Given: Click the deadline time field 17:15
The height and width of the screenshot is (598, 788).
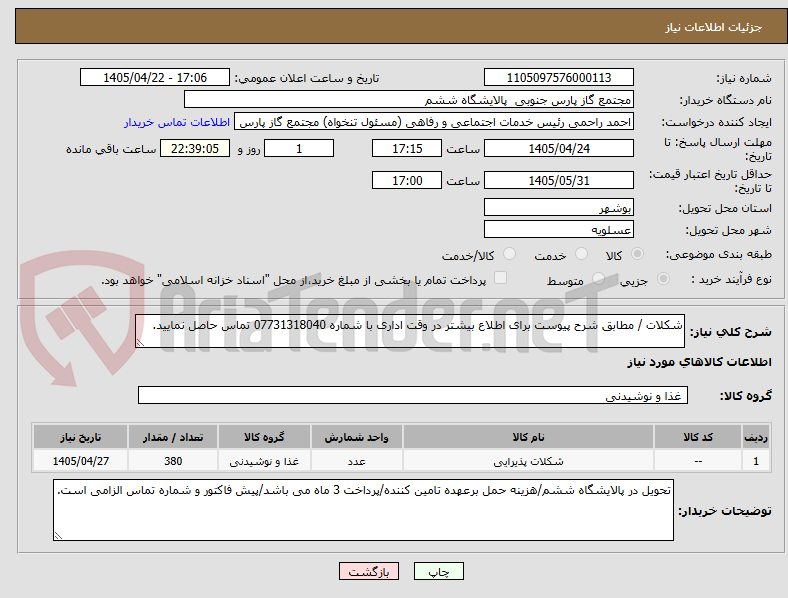Looking at the screenshot, I should click(407, 149).
